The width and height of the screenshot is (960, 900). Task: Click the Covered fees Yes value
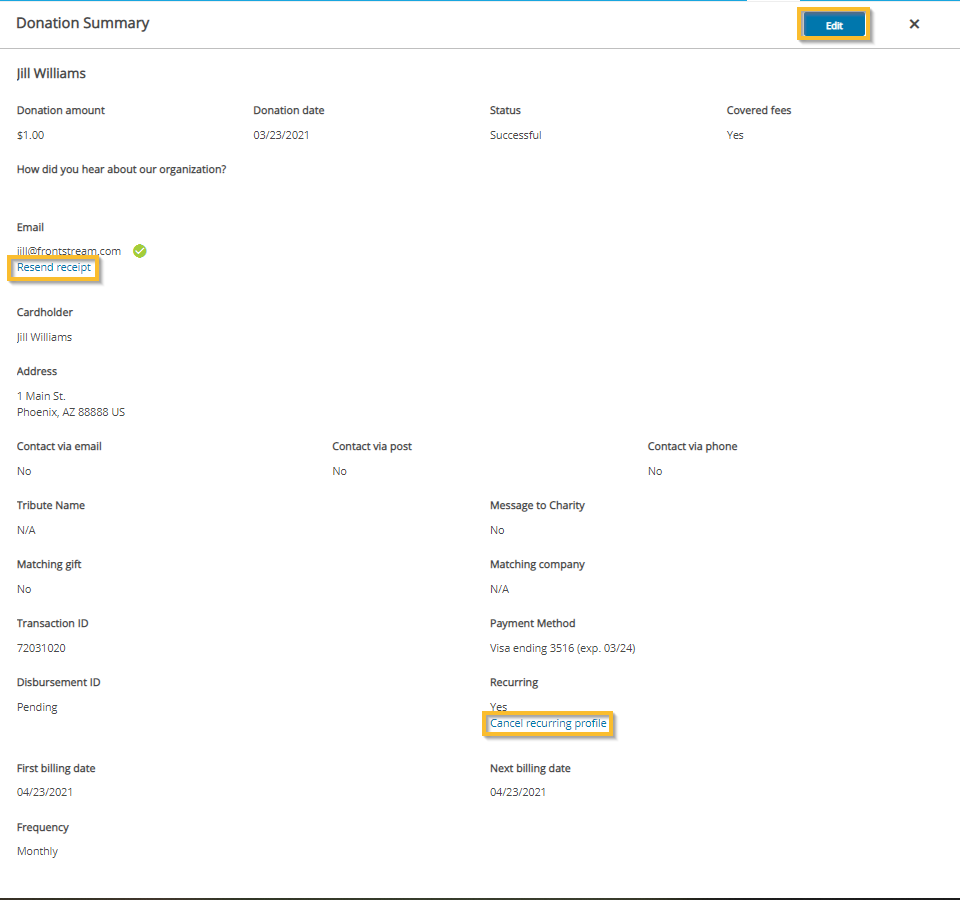pyautogui.click(x=735, y=135)
